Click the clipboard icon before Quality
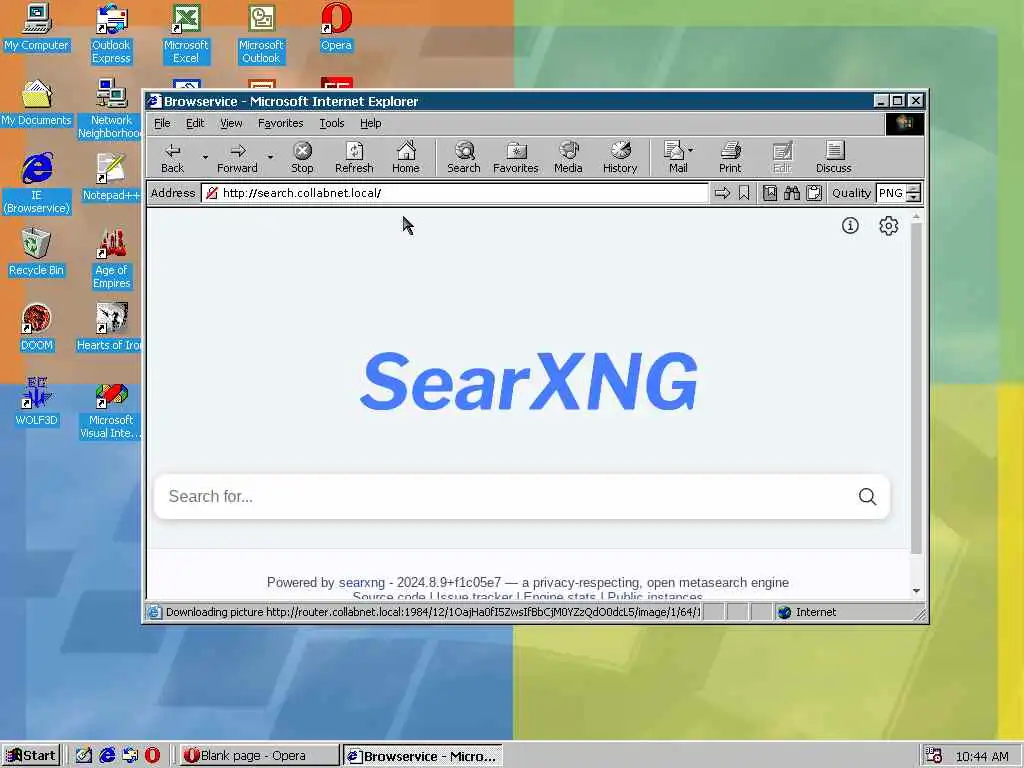Screen dimensions: 1024x768 [x=814, y=193]
